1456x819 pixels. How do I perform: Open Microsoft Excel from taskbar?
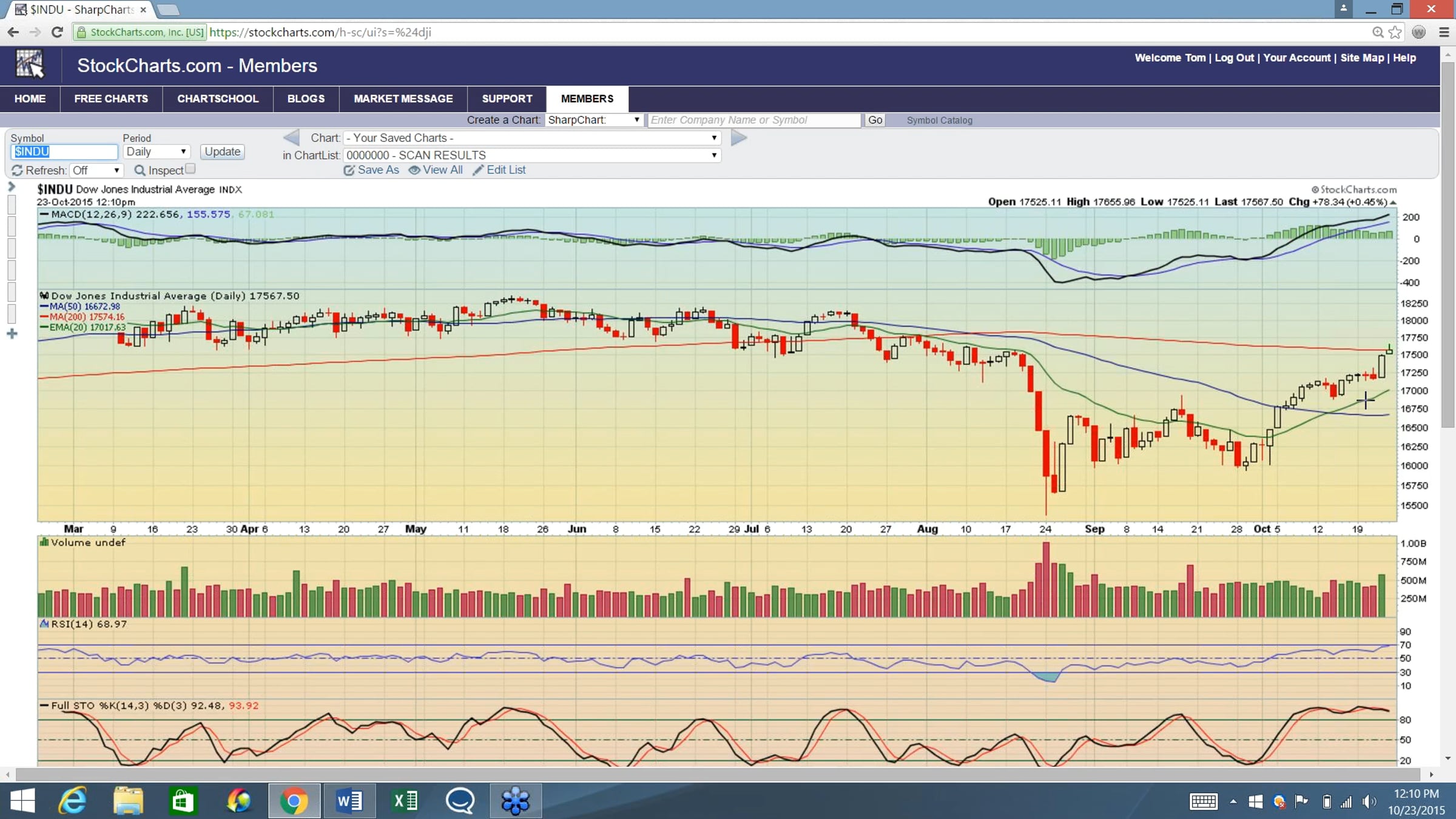click(x=406, y=801)
